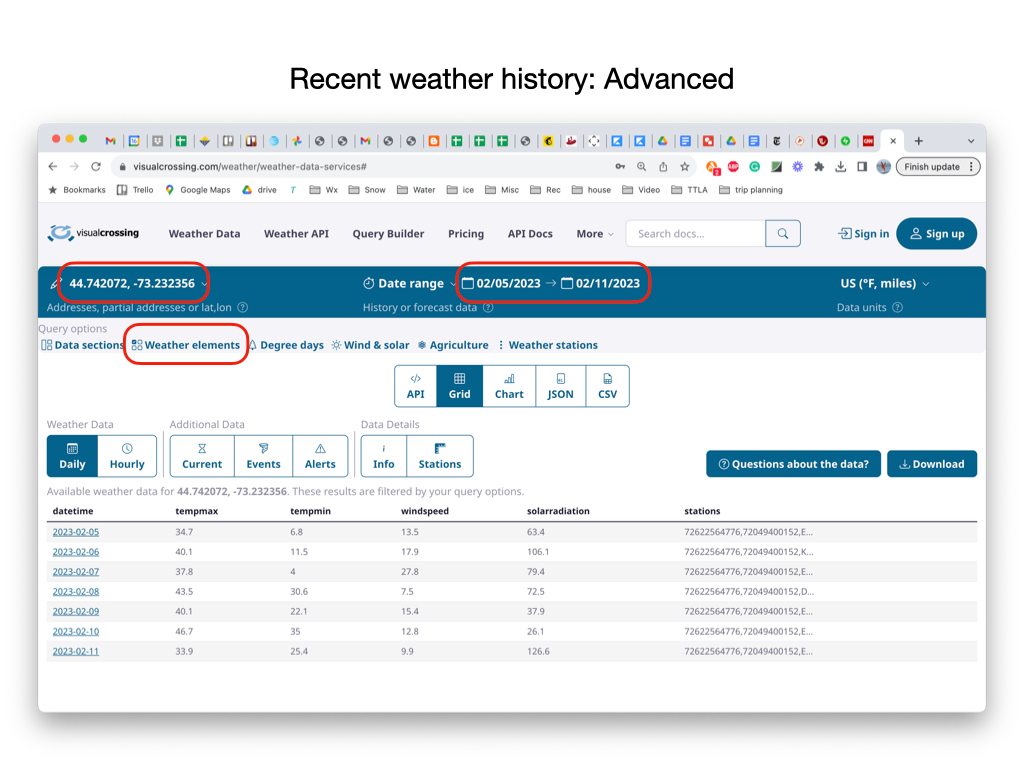Toggle the Alerts additional data
The image size is (1024, 768).
click(x=320, y=456)
